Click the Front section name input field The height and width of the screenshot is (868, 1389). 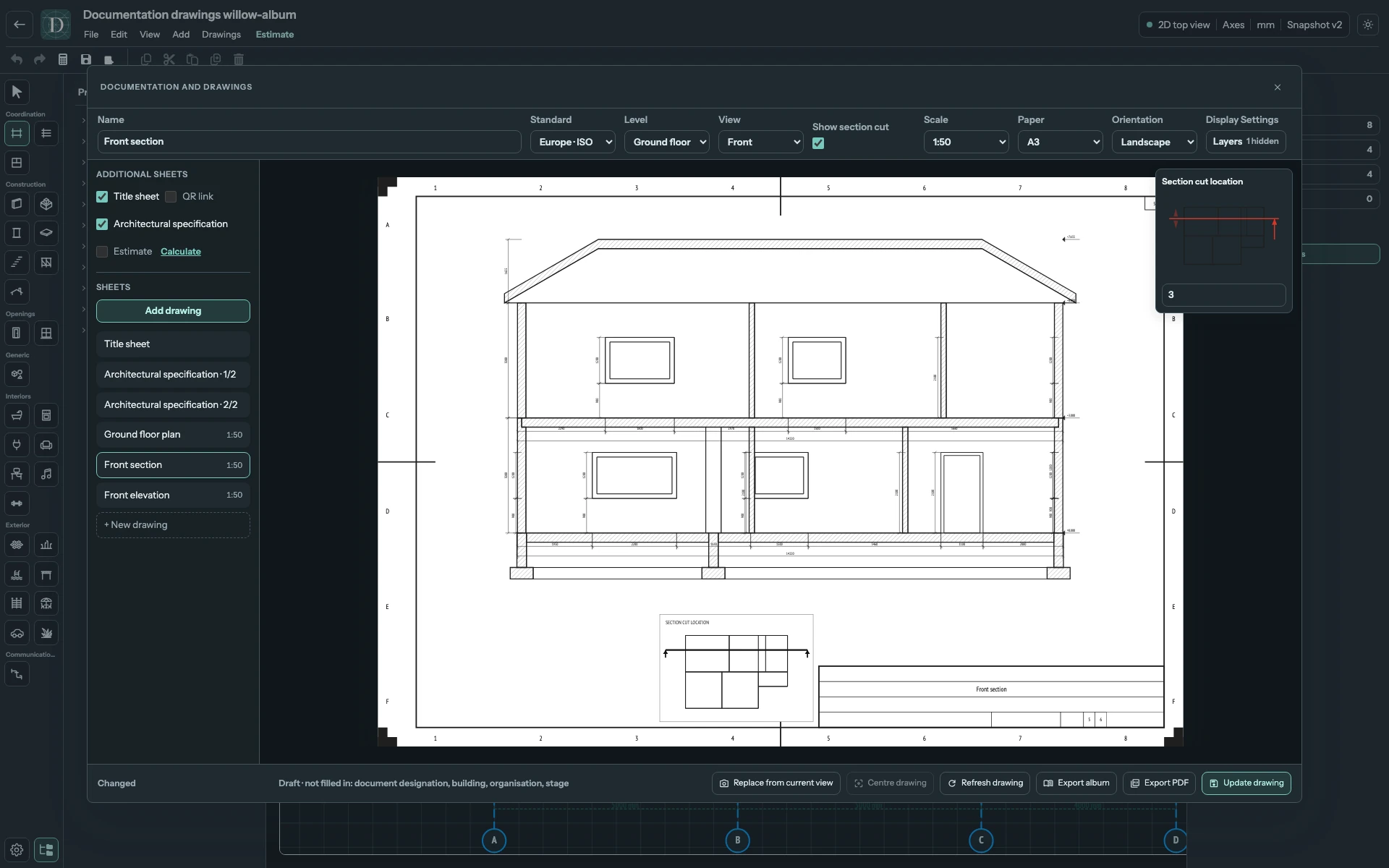tap(309, 142)
